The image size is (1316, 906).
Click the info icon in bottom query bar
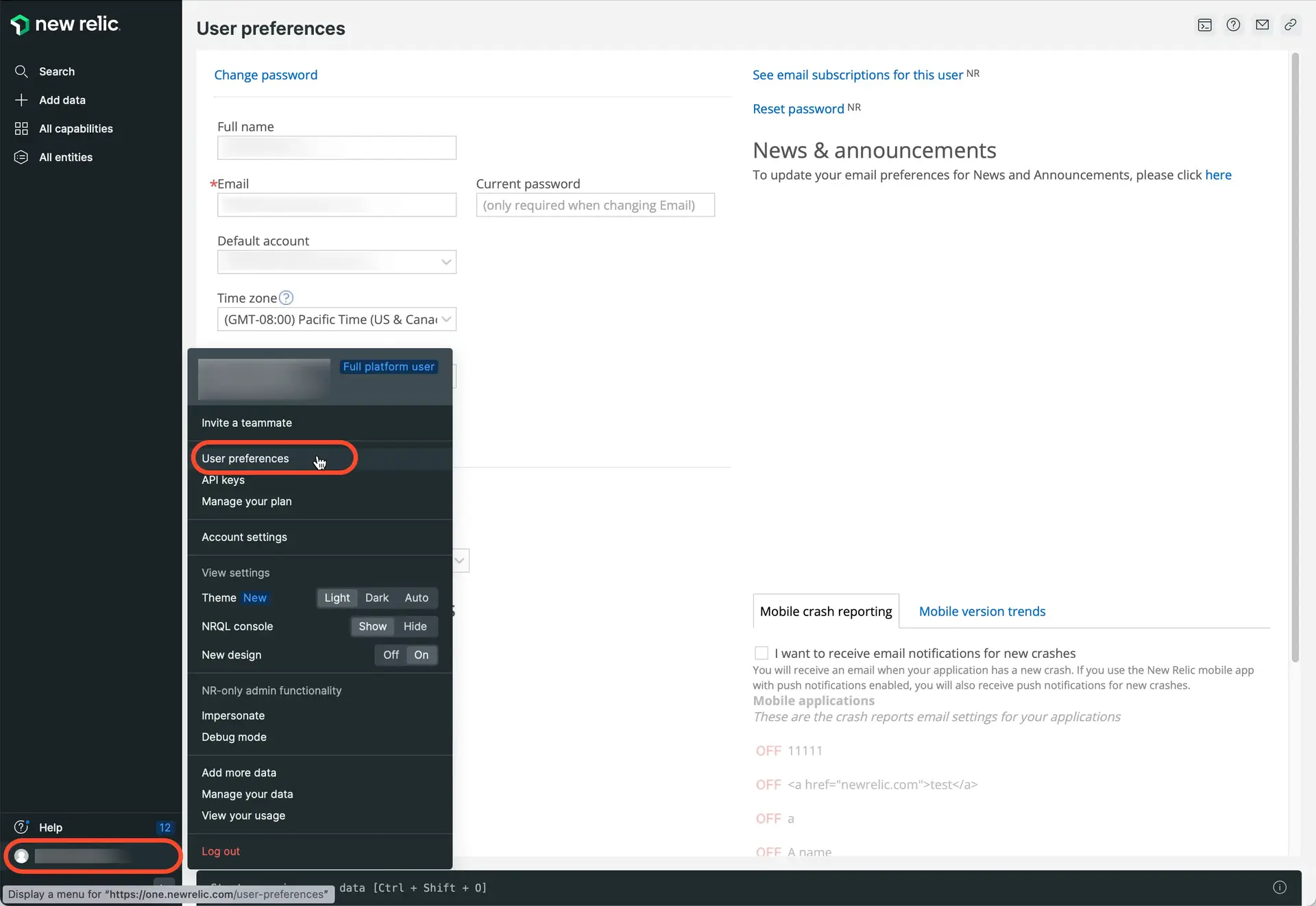[x=1280, y=887]
